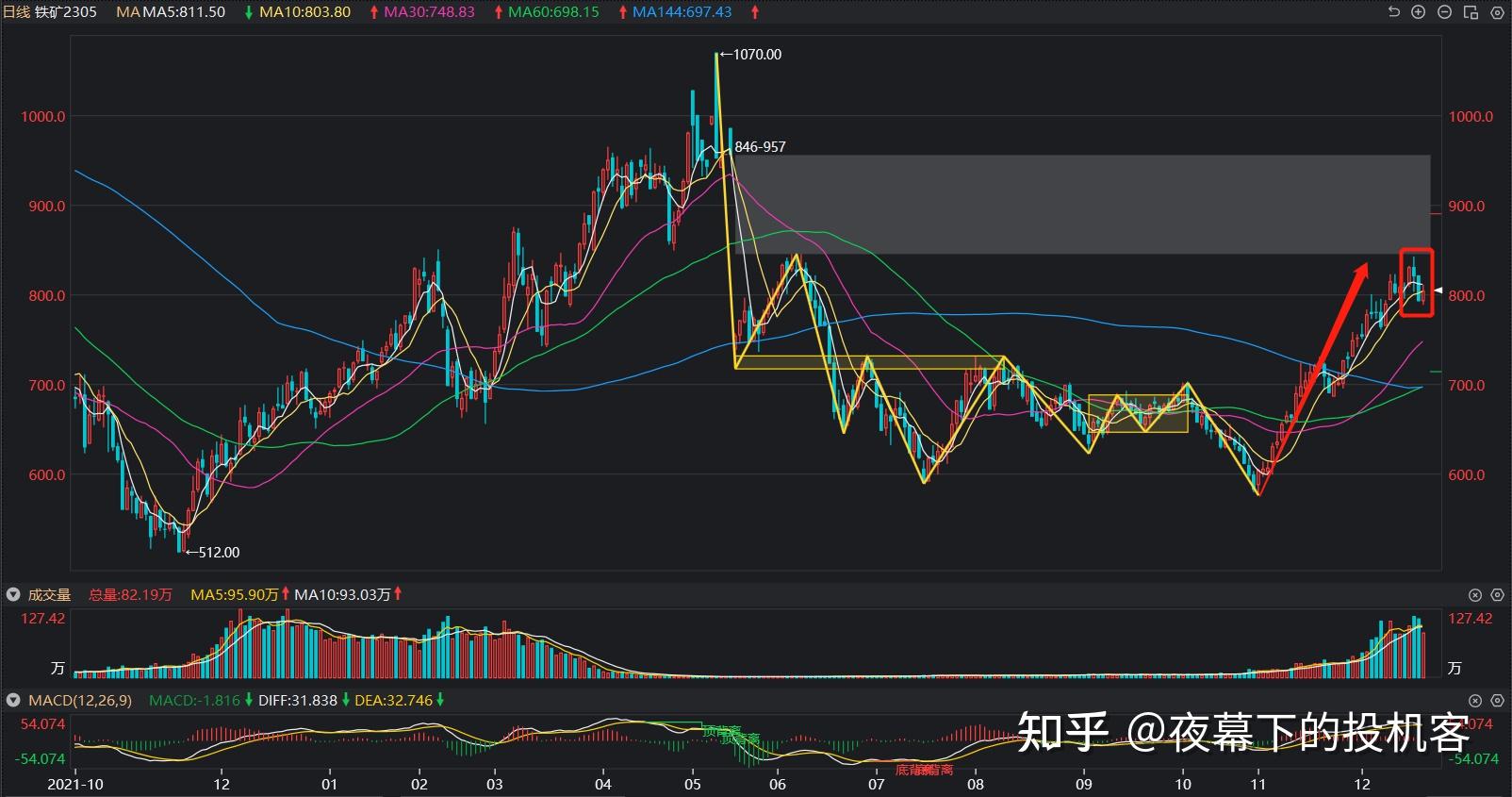Click the MACD(12,26,9) panel title
Screen dimensions: 1512x797
pyautogui.click(x=80, y=701)
